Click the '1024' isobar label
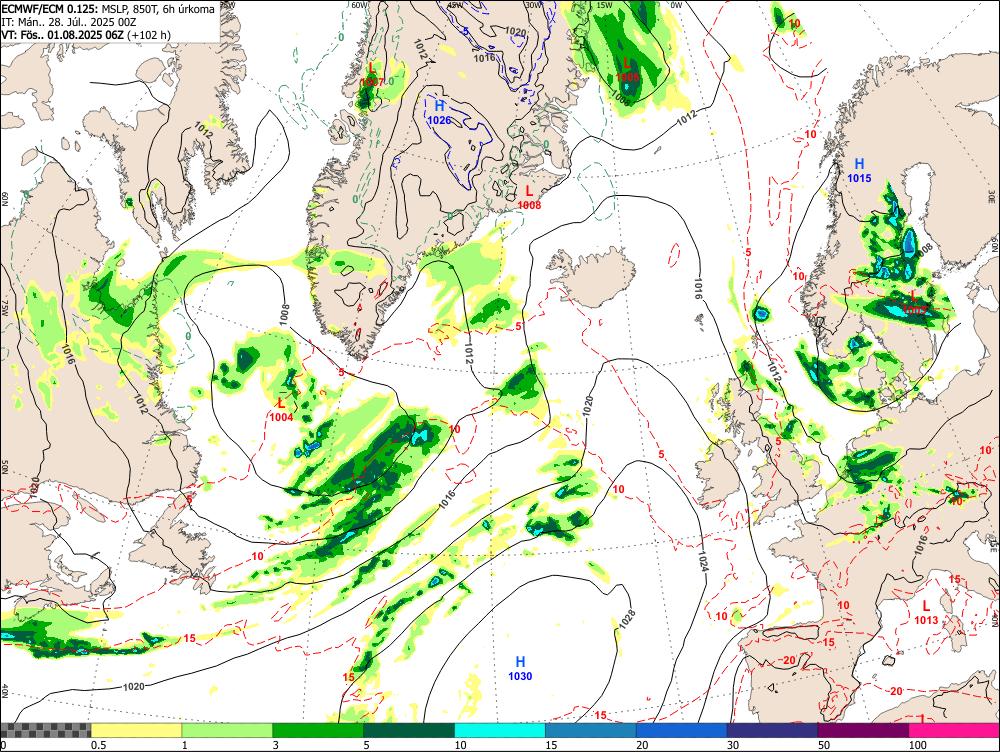This screenshot has height=752, width=1000. pyautogui.click(x=703, y=559)
